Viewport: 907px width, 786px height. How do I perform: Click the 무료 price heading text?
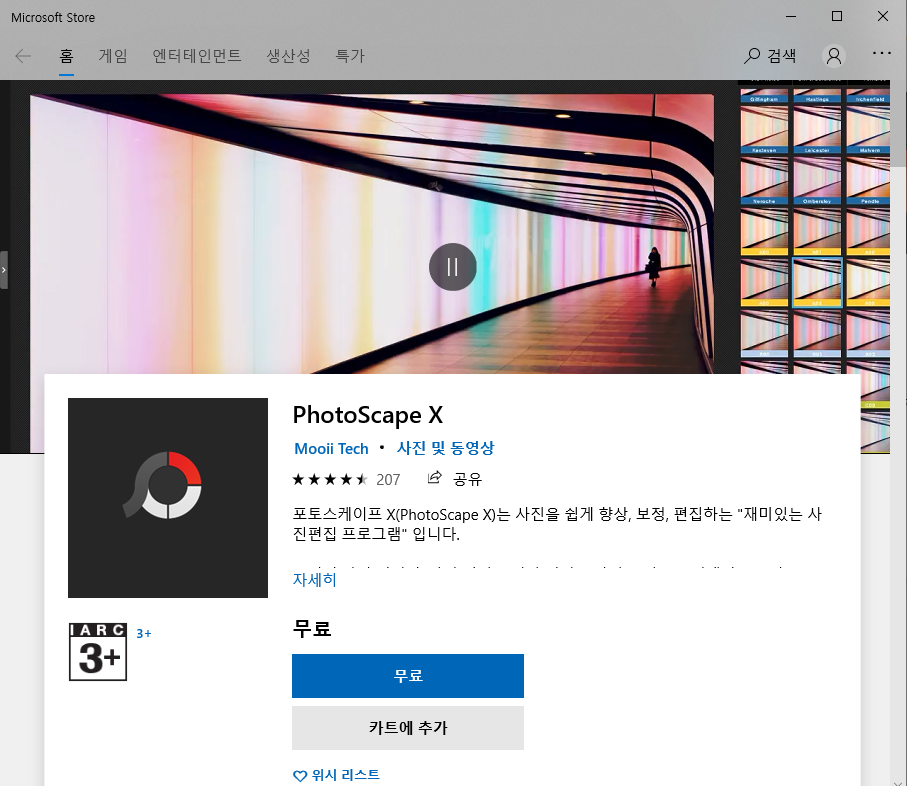[312, 628]
